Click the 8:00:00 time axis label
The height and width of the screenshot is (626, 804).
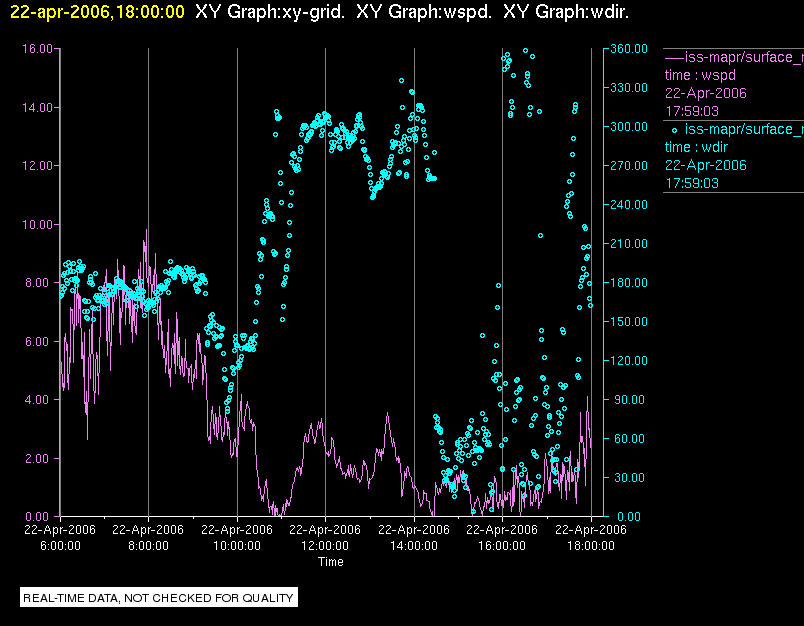pos(148,546)
